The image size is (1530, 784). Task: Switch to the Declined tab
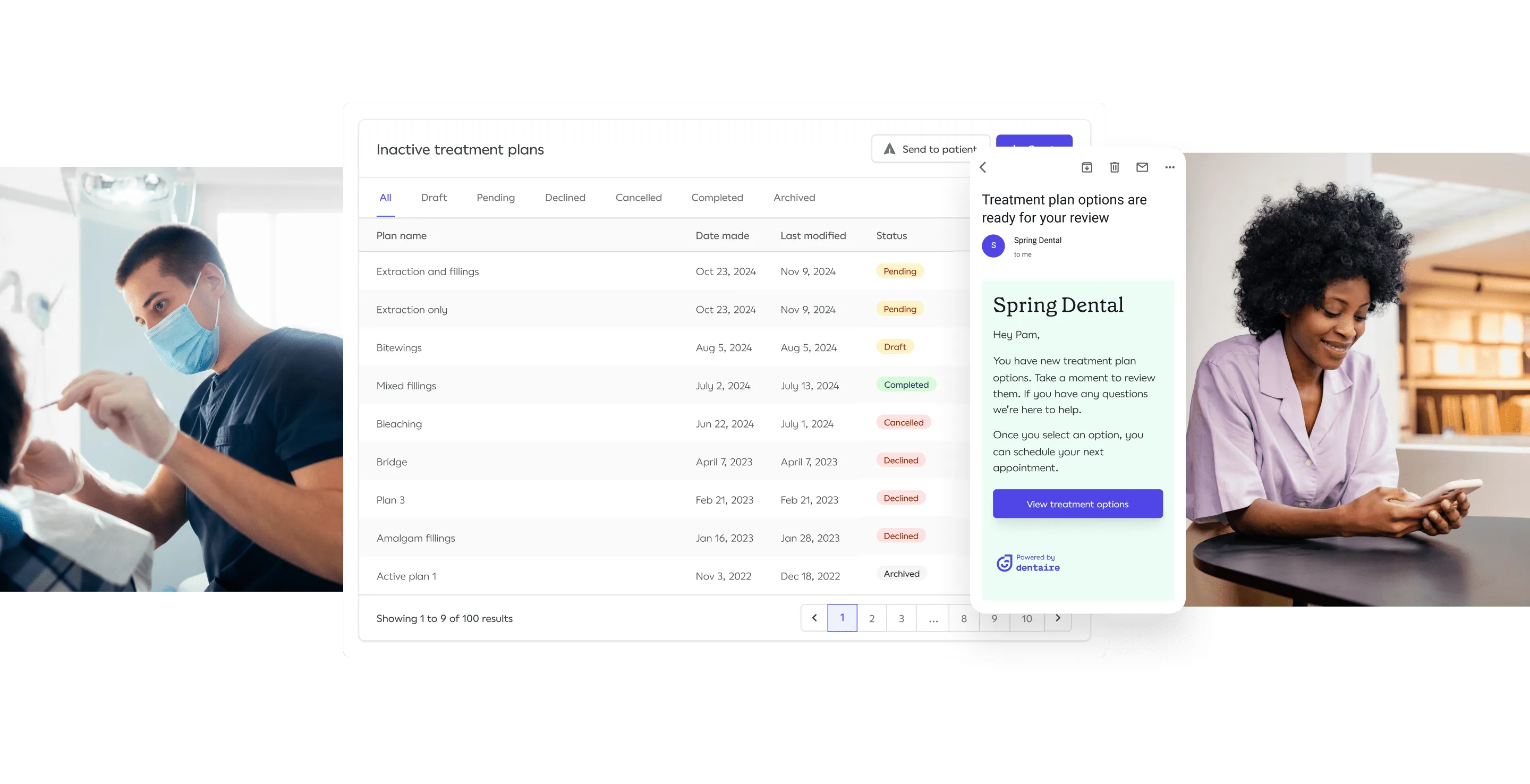[x=565, y=197]
